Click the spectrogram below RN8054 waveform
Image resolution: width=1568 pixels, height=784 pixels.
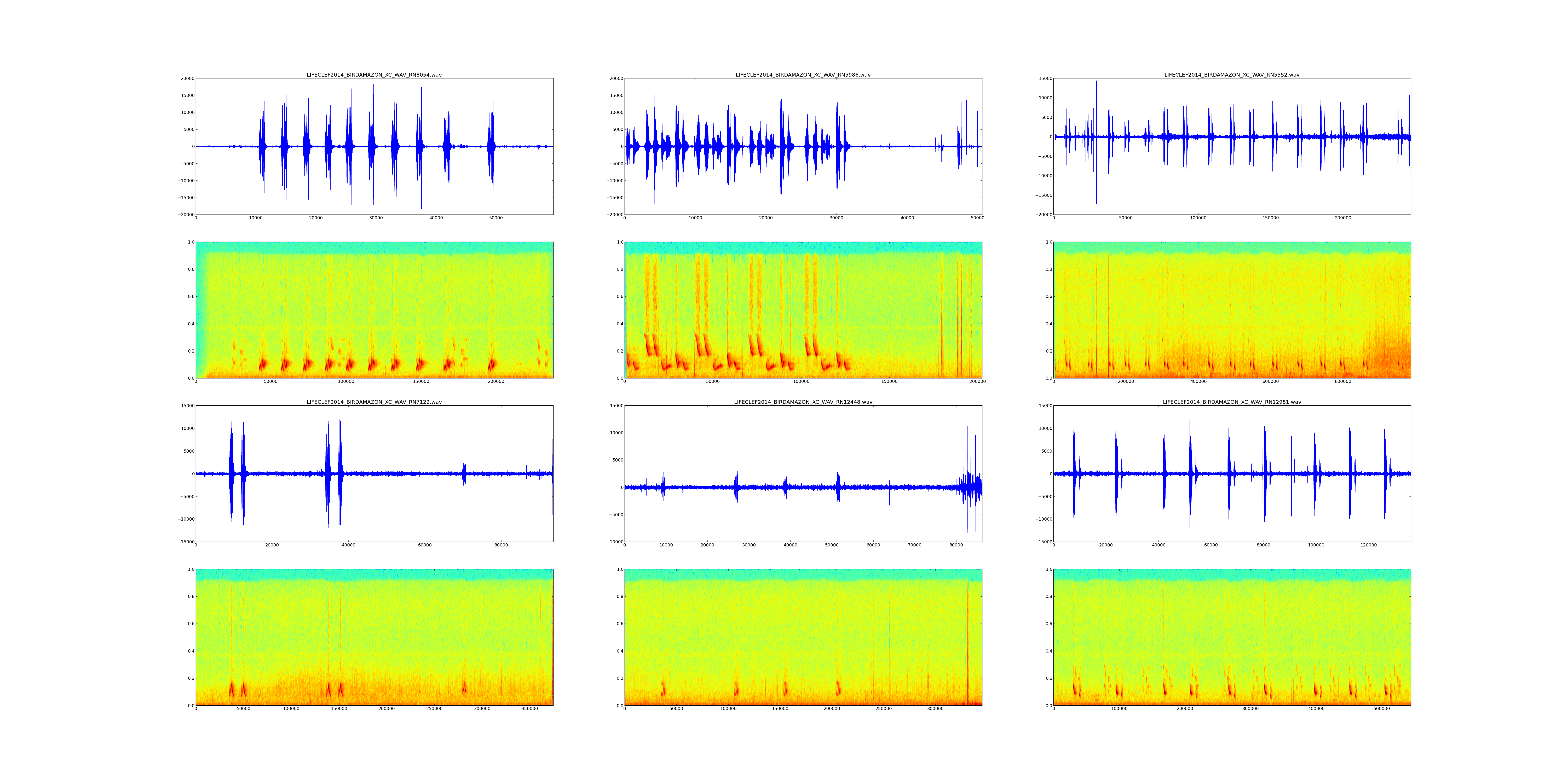coord(374,310)
